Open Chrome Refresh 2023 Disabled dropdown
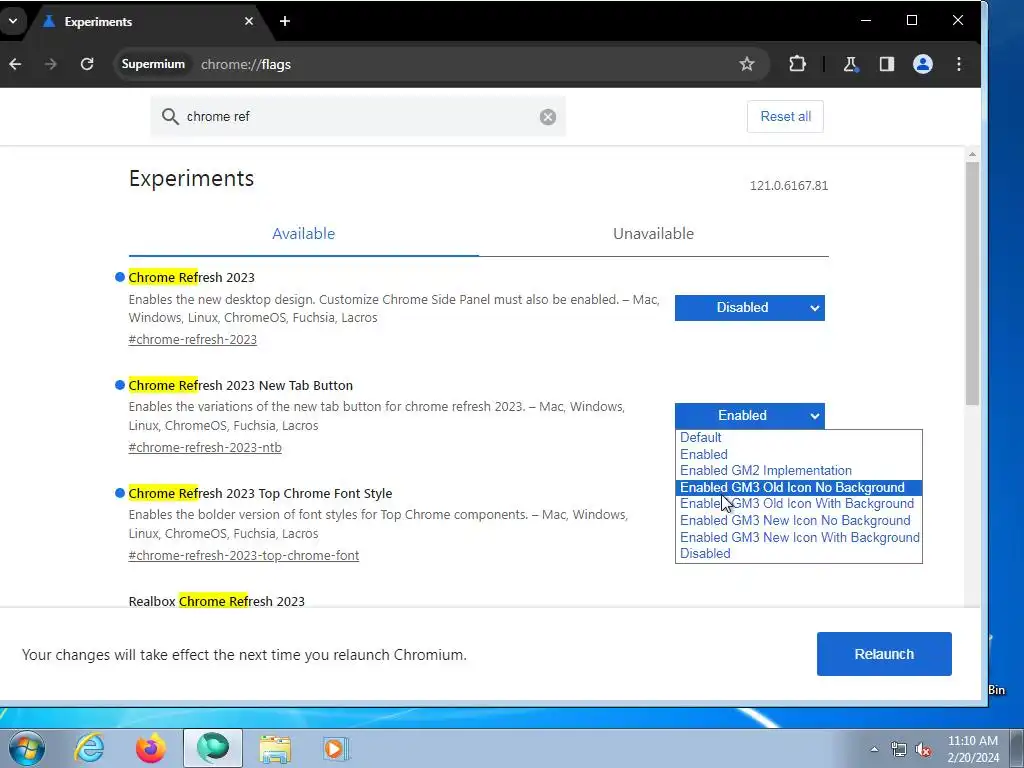Viewport: 1024px width, 768px height. [x=750, y=308]
